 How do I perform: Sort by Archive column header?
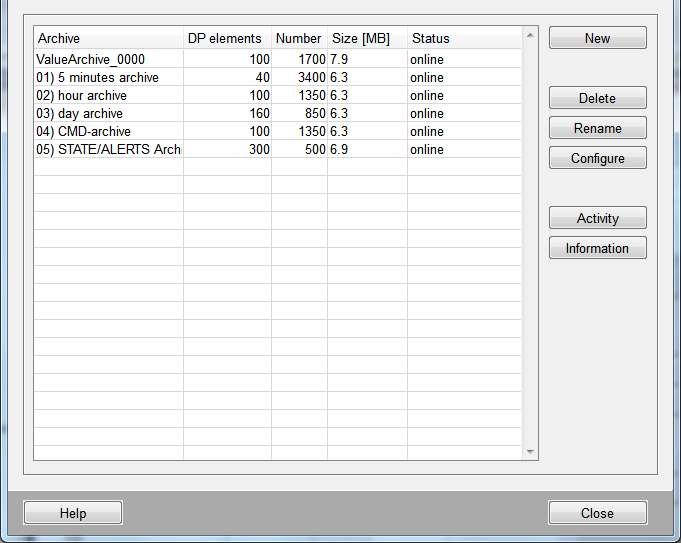coord(108,38)
